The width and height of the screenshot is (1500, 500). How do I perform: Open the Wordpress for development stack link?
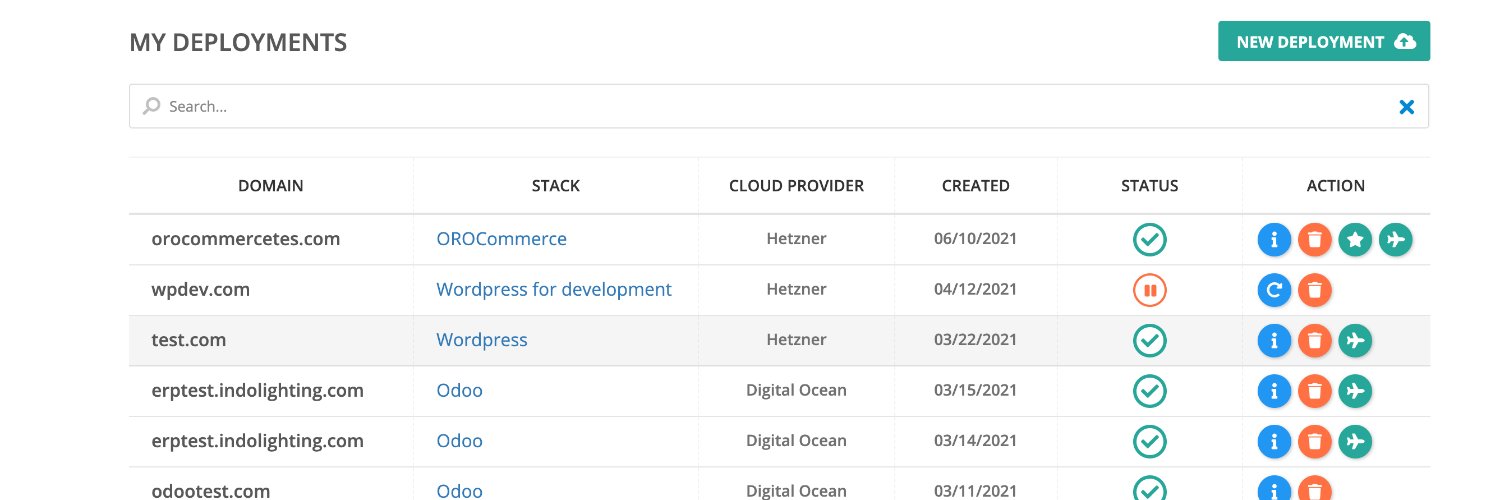(x=554, y=289)
